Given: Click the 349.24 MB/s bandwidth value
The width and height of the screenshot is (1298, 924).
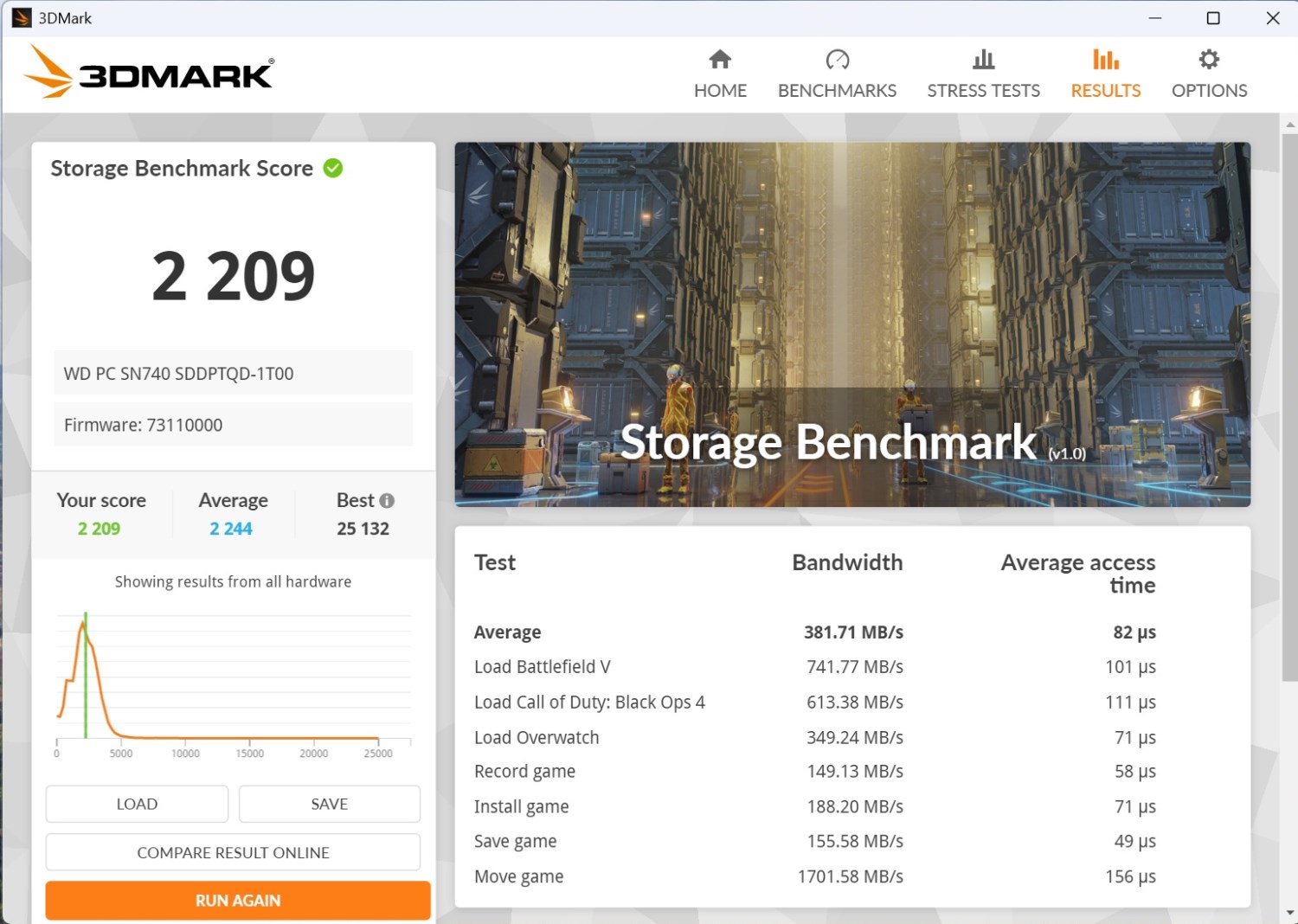Looking at the screenshot, I should [x=855, y=737].
